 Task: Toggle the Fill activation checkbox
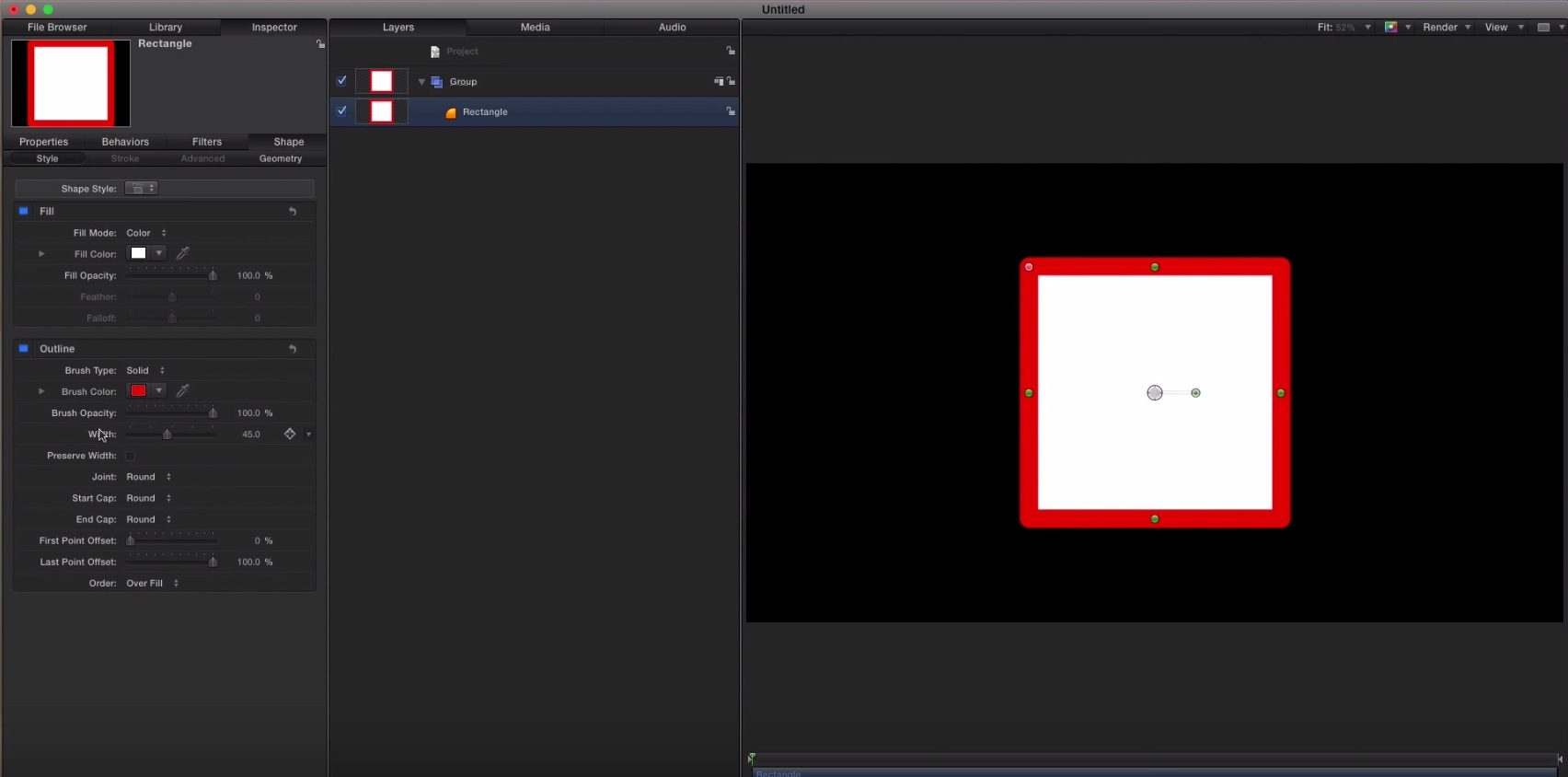click(x=24, y=211)
